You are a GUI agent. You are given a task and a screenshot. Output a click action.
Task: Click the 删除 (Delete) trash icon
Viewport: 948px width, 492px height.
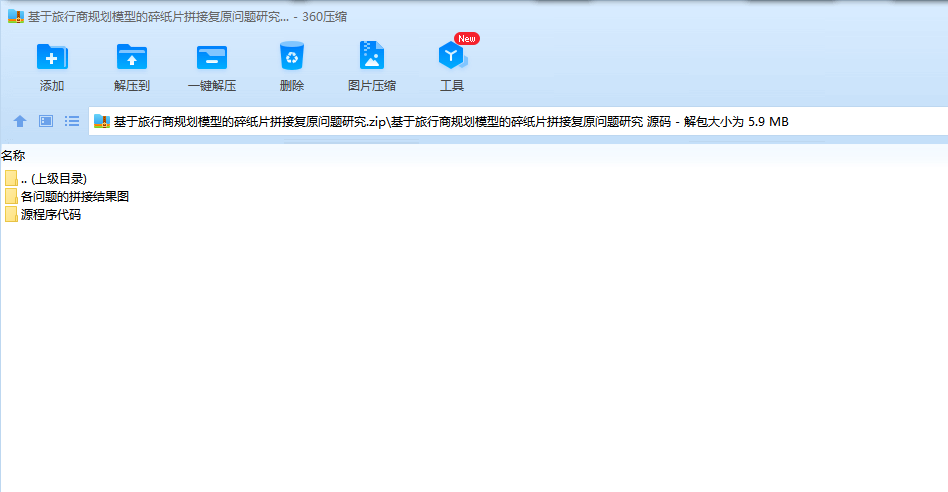[x=291, y=56]
